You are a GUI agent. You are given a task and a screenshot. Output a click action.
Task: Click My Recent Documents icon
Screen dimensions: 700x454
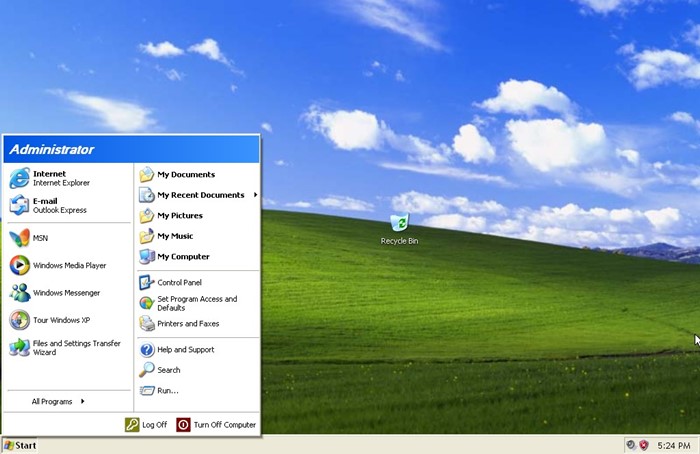[146, 195]
